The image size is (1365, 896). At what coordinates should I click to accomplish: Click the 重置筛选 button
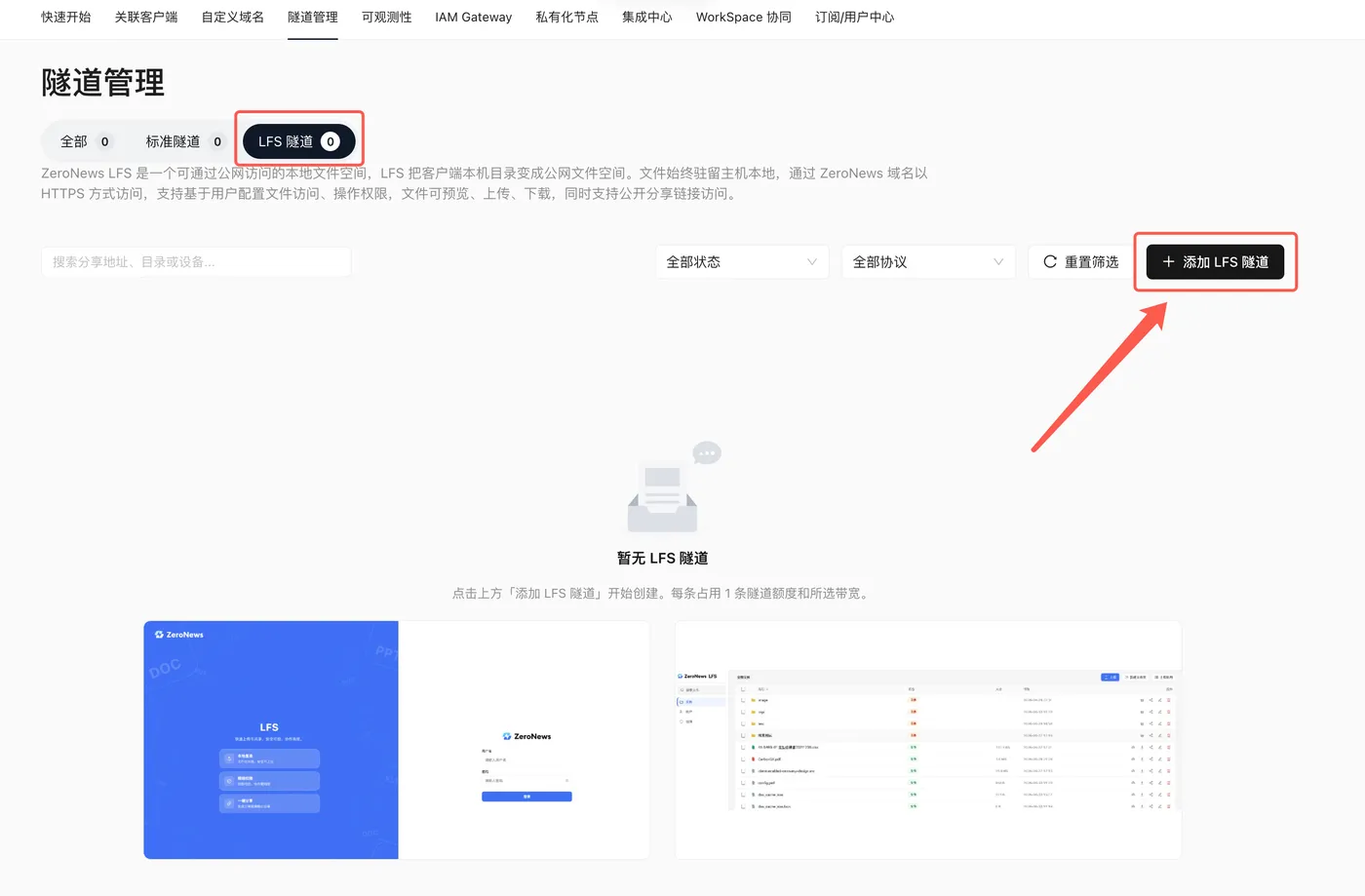pyautogui.click(x=1081, y=262)
